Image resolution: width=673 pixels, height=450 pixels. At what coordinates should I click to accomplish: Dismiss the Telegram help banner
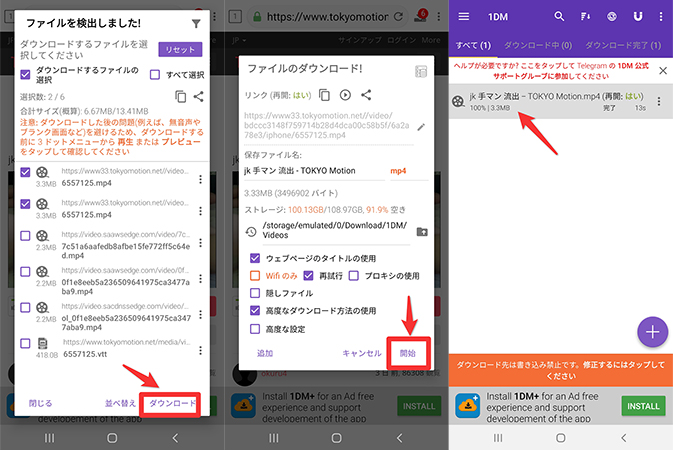663,70
